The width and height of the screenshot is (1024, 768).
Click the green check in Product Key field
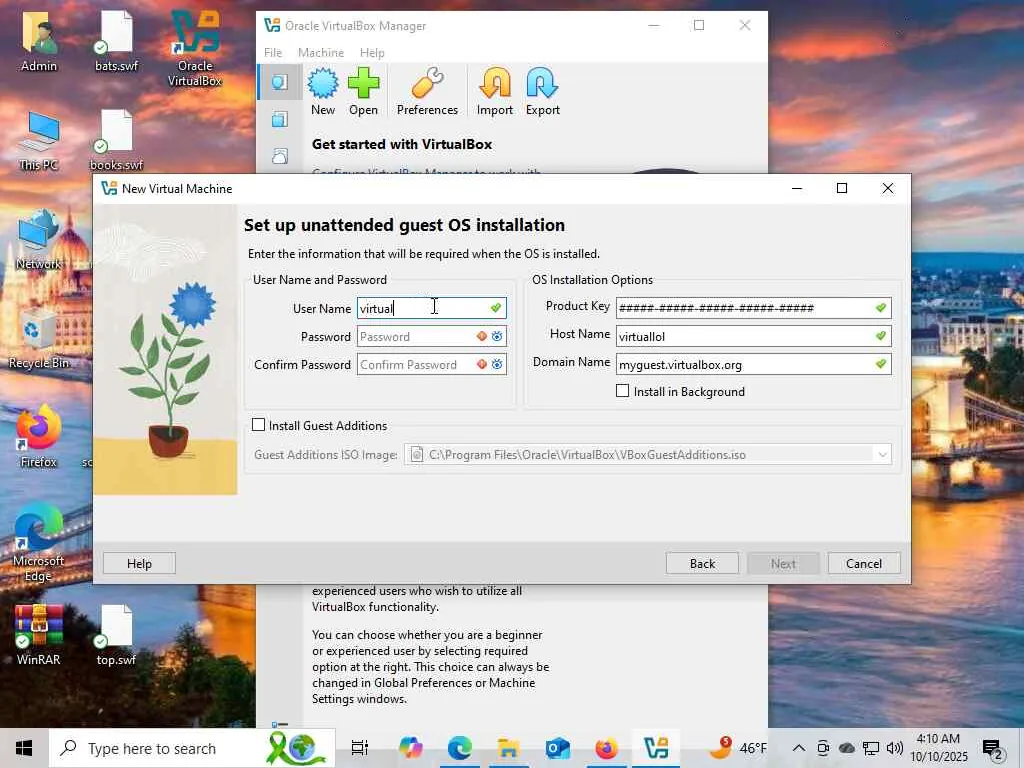point(881,308)
